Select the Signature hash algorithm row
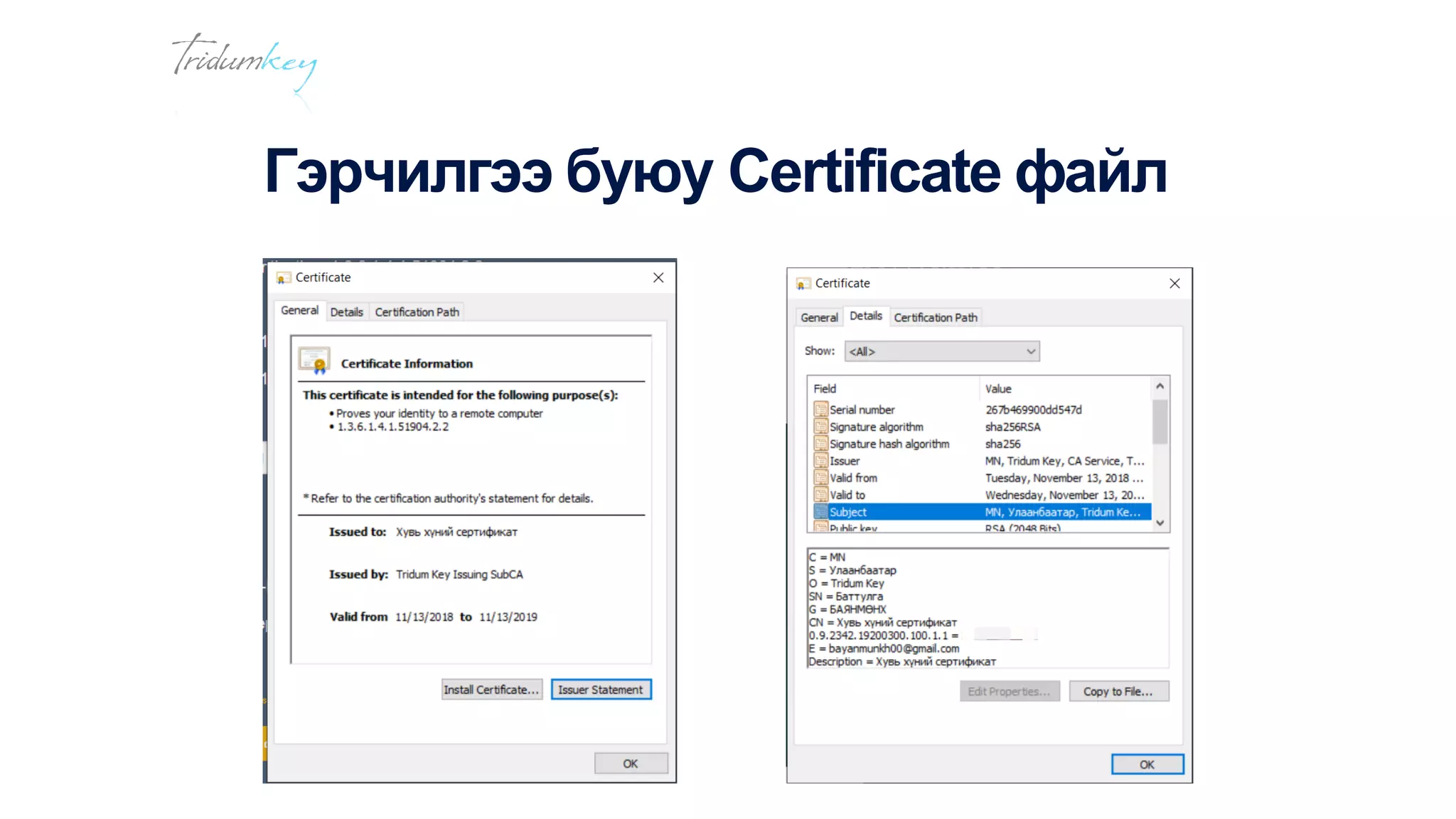Screen dimensions: 1456x819 point(982,444)
